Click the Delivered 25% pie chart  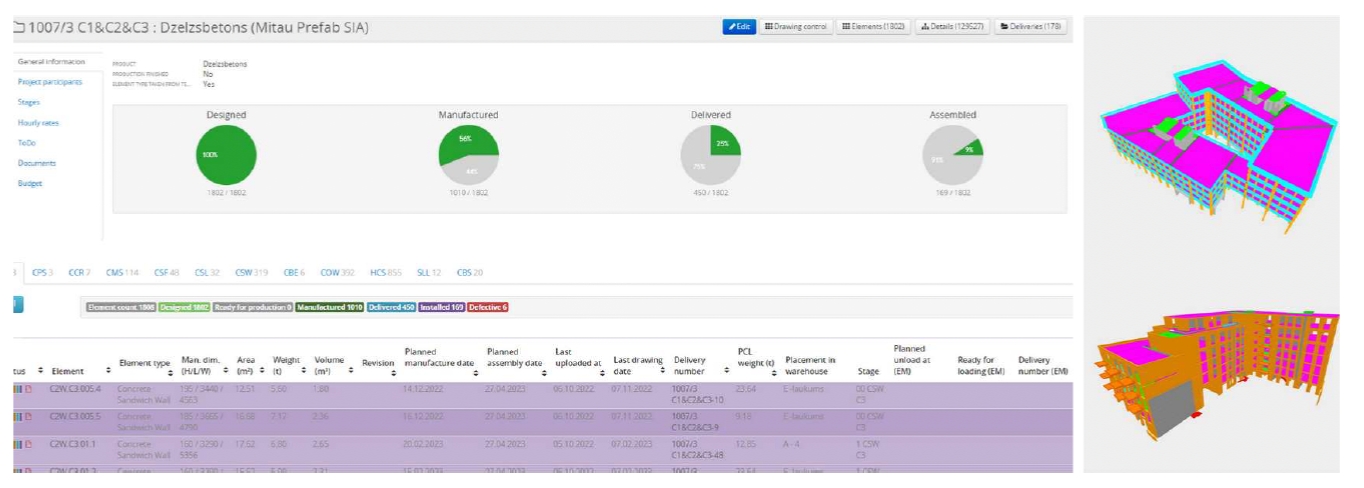(711, 154)
